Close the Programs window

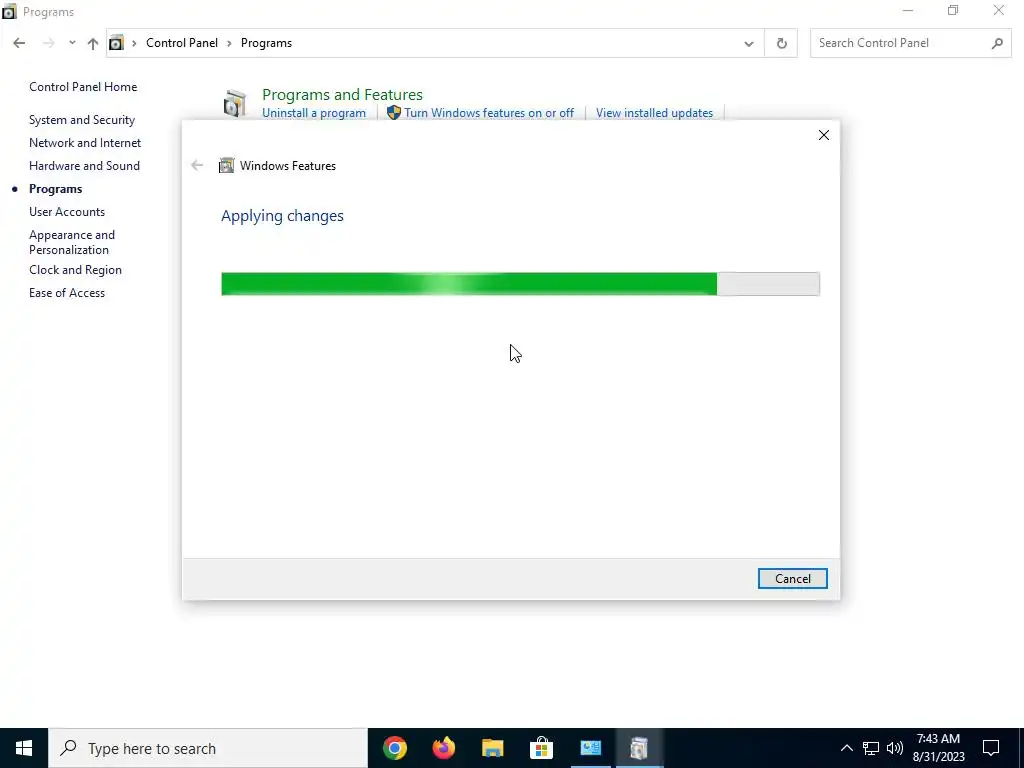[x=999, y=10]
